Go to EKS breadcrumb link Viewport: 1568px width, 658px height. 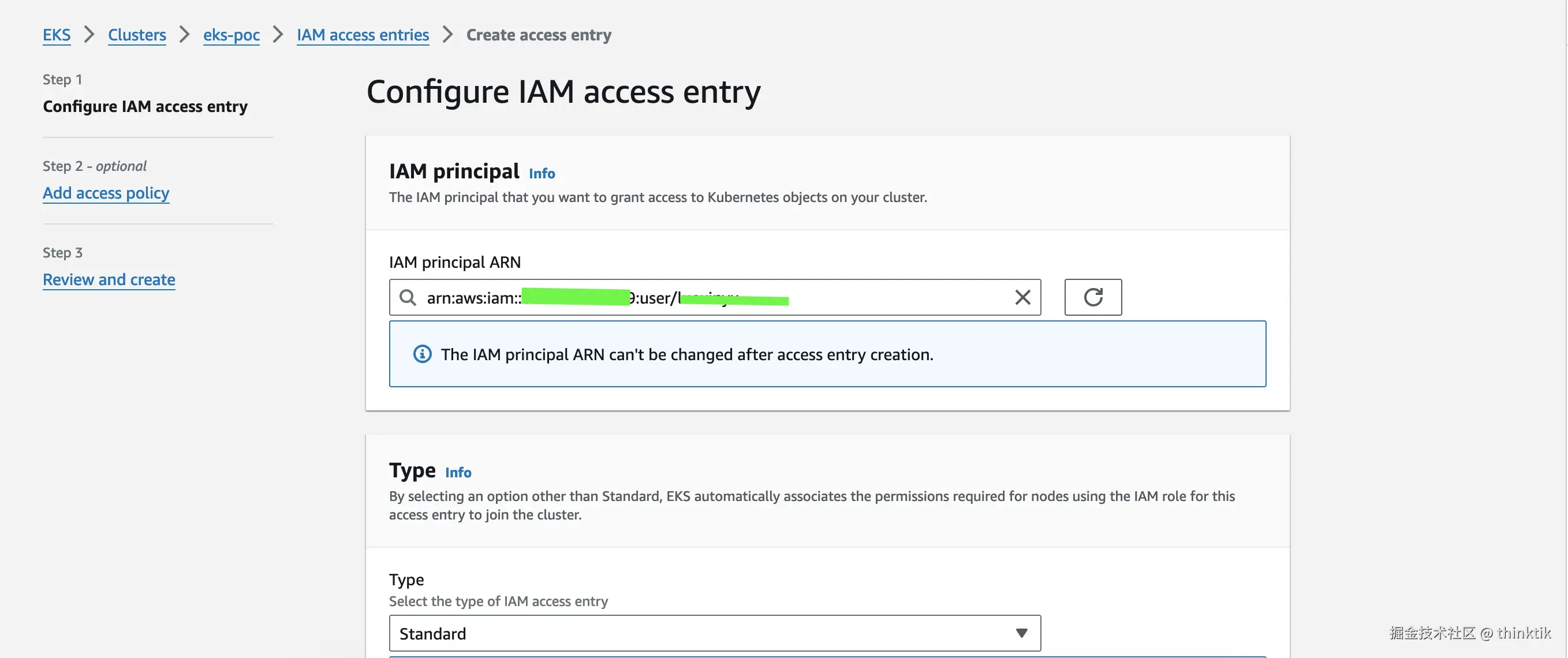click(56, 35)
